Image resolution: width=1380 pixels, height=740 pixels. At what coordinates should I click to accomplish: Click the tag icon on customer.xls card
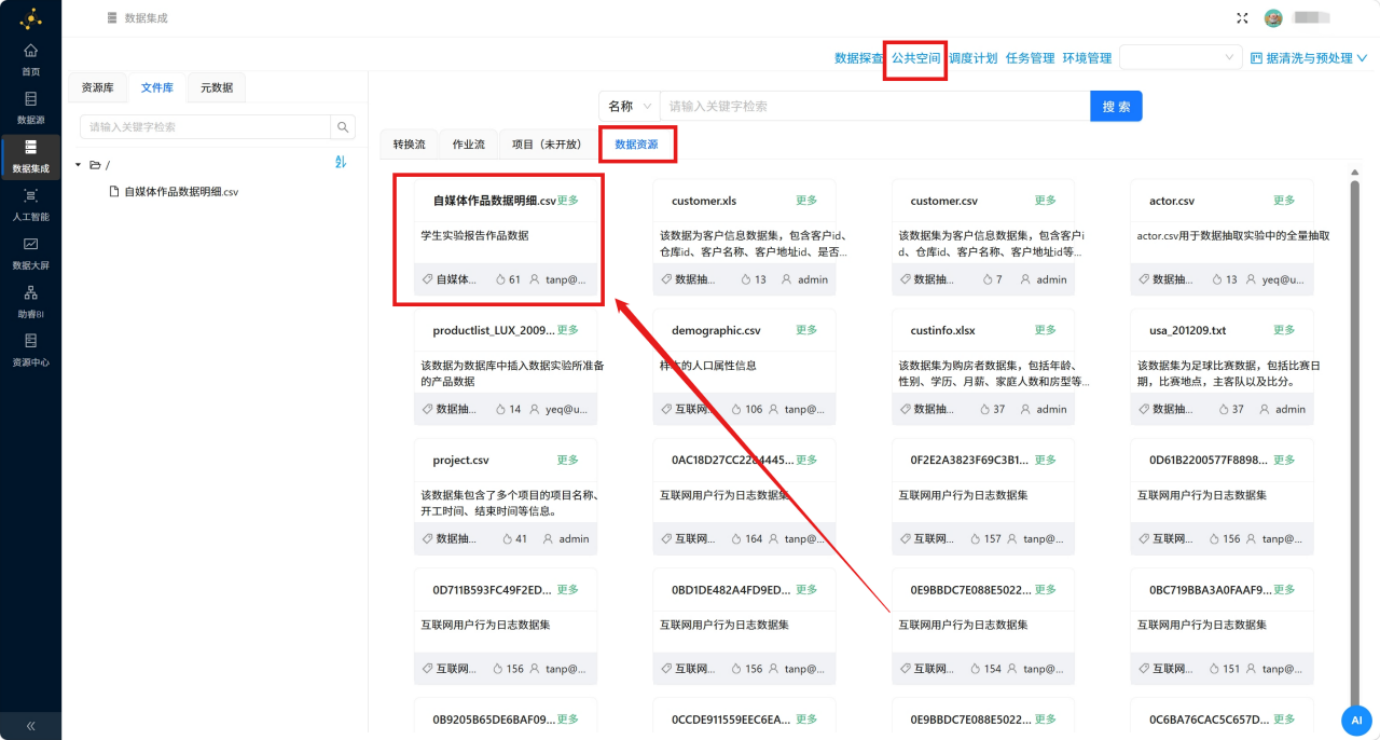666,280
